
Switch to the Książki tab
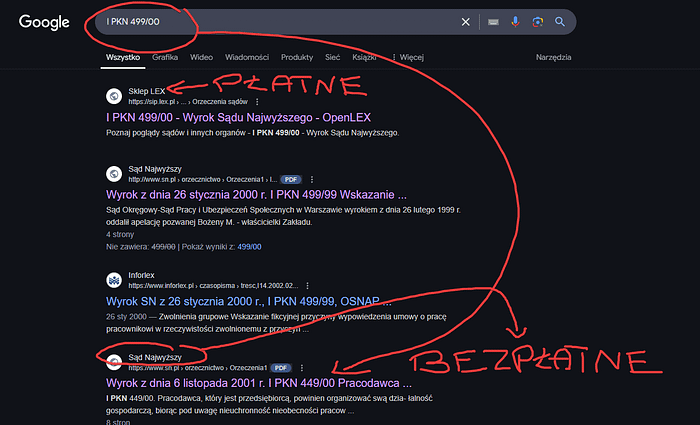coord(364,57)
